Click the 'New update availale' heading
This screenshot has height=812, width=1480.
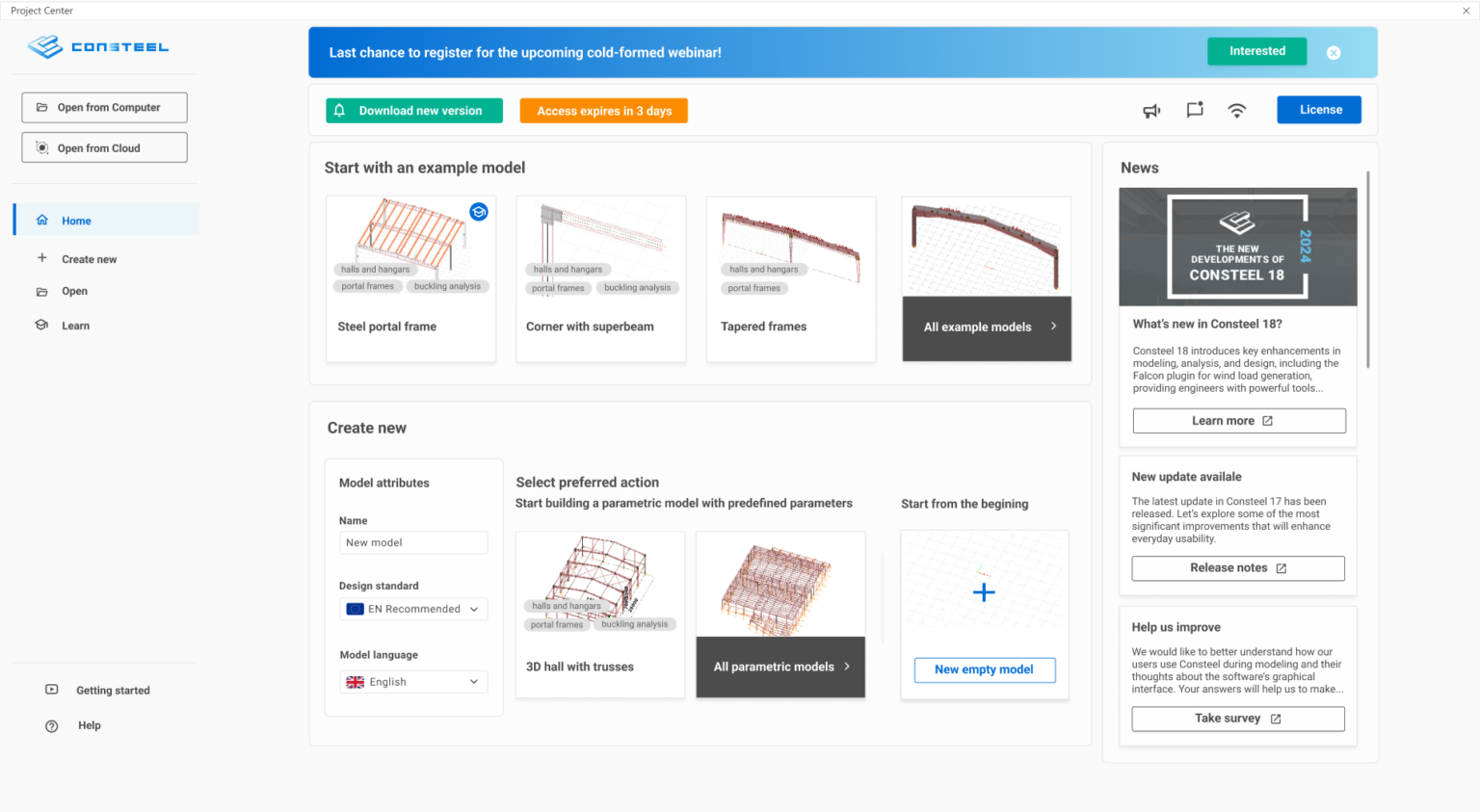[1187, 477]
